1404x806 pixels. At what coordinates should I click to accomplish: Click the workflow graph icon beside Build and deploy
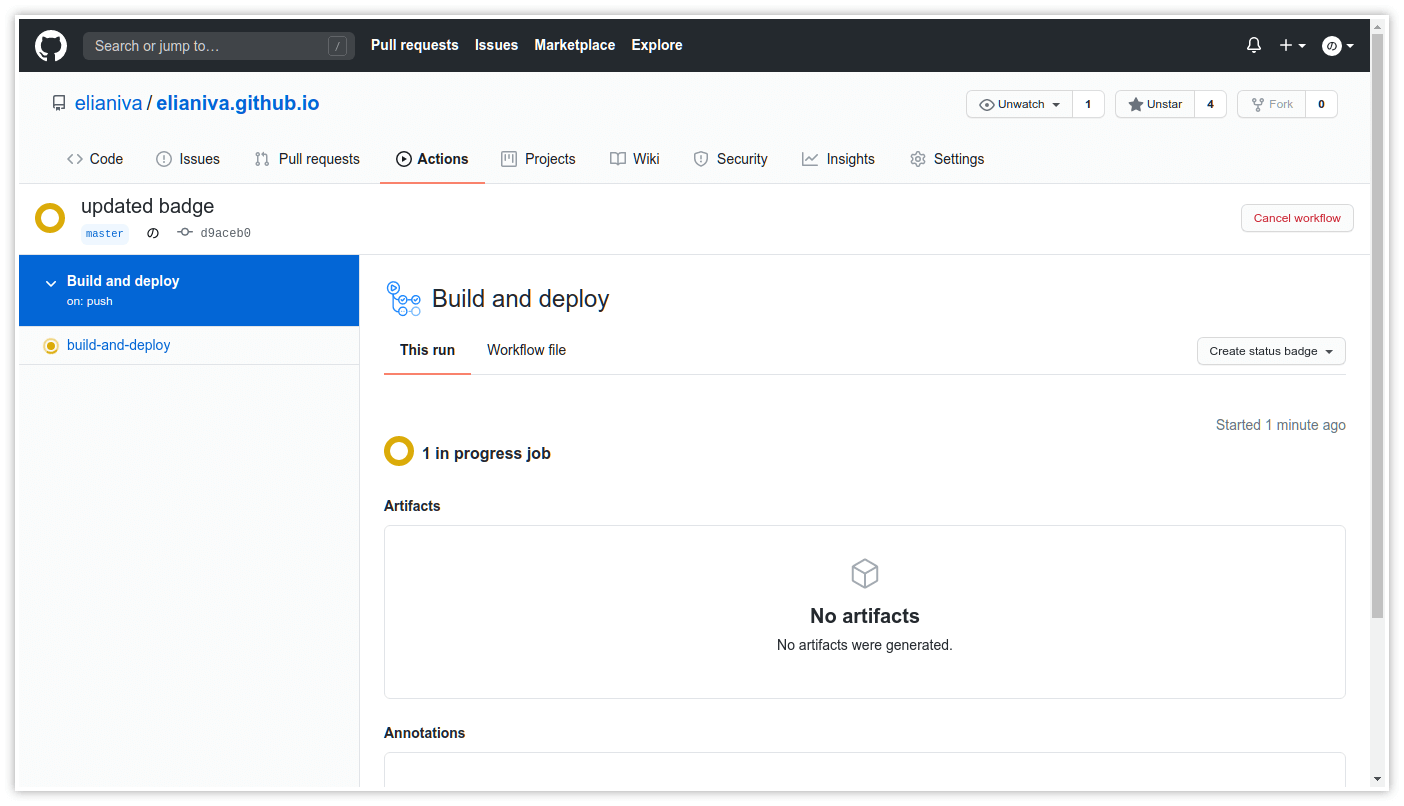[x=403, y=298]
